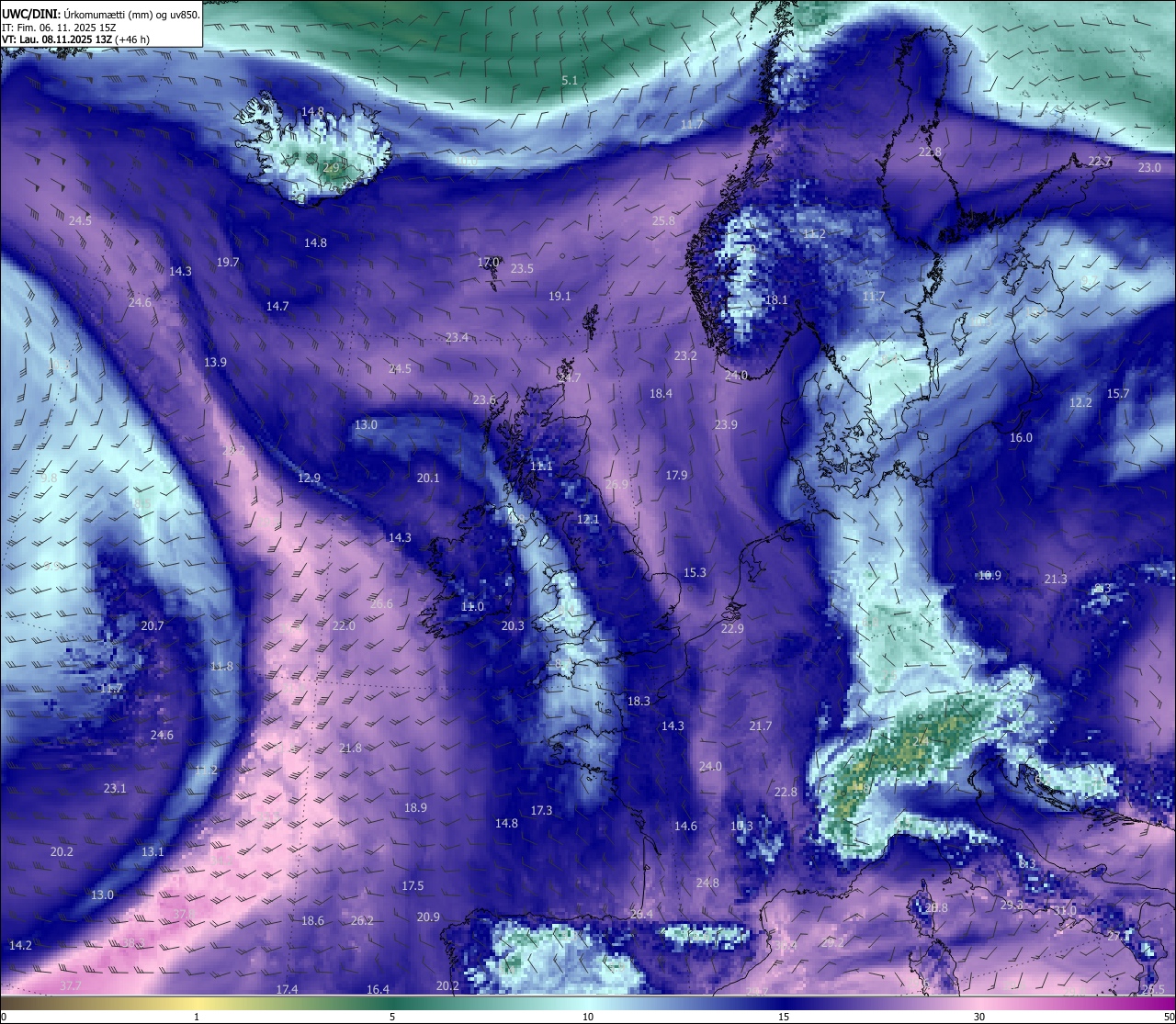Click the 12.1 value over northern England
Screen dimensions: 1176x1024
[x=588, y=519]
